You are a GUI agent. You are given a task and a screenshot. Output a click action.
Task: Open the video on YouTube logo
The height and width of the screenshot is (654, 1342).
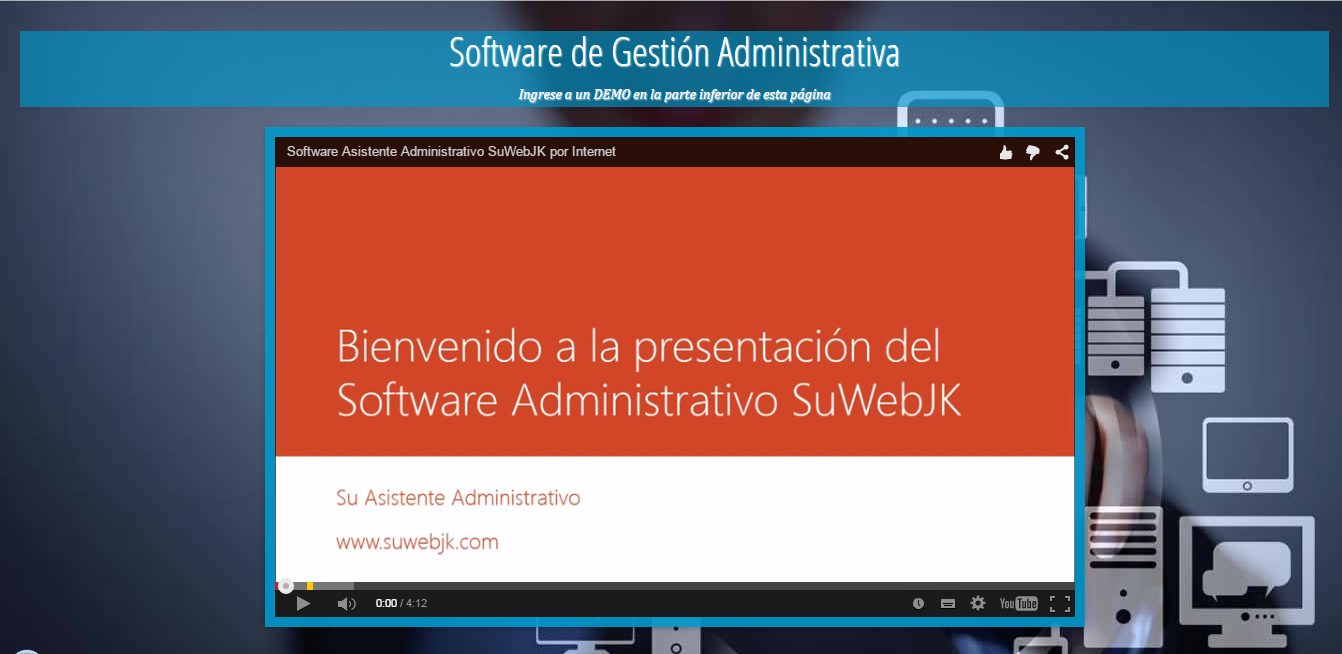(x=1019, y=603)
